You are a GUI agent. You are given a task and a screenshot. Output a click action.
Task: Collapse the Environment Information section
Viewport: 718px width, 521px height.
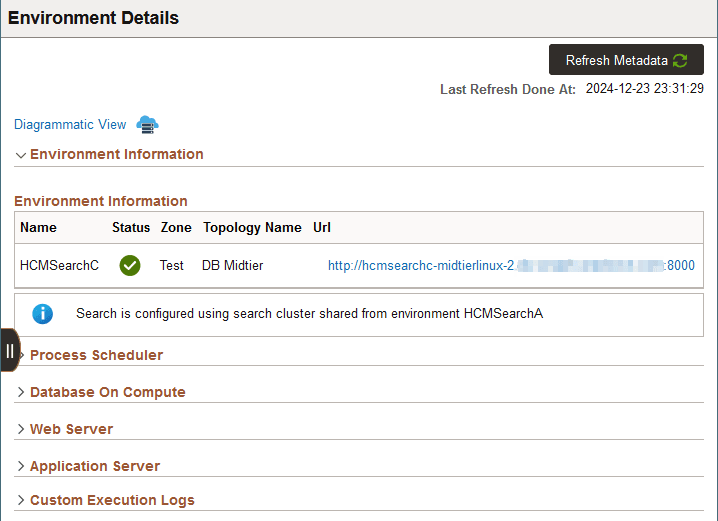pos(21,155)
